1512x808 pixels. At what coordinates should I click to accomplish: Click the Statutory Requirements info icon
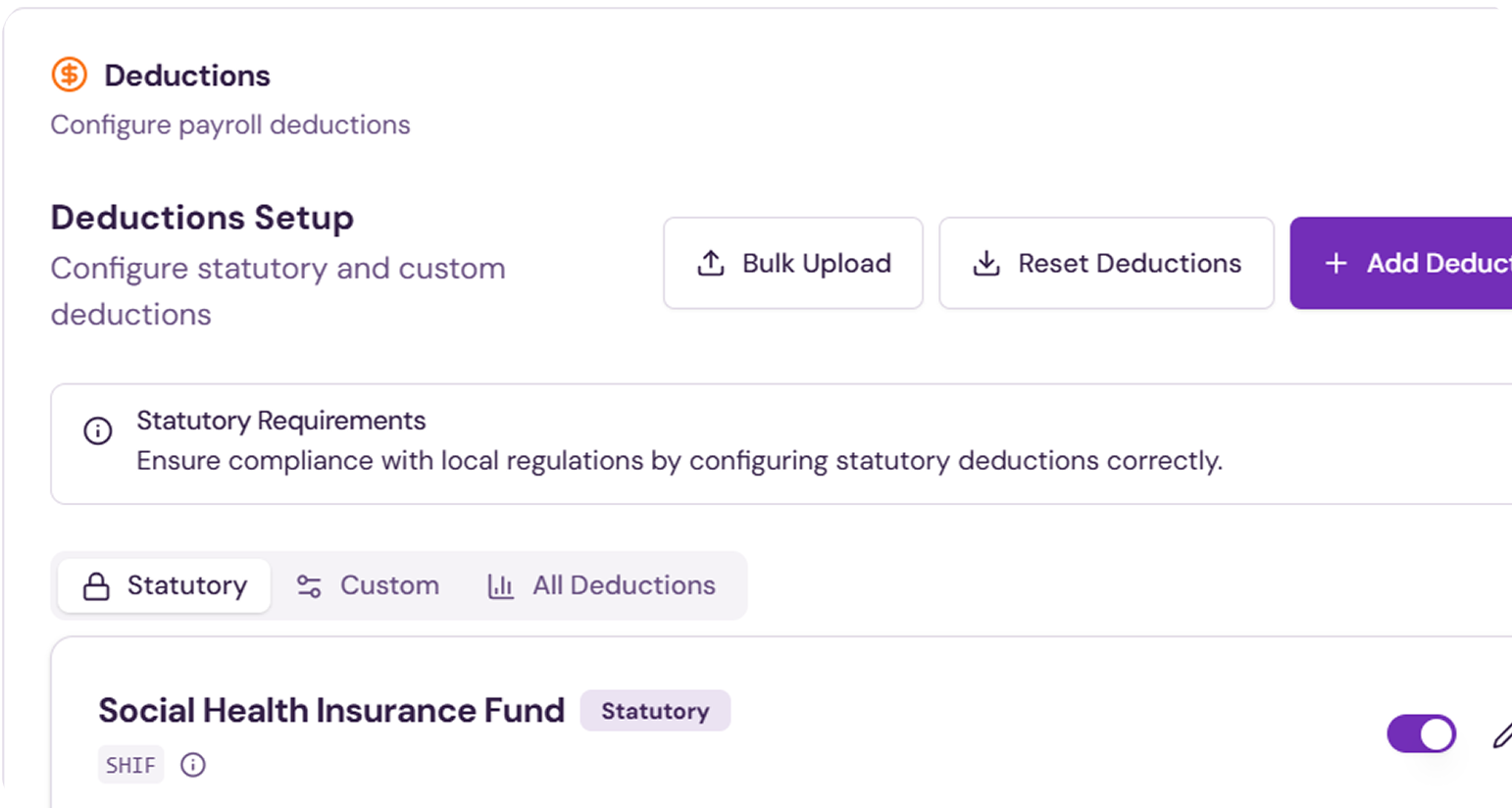98,430
